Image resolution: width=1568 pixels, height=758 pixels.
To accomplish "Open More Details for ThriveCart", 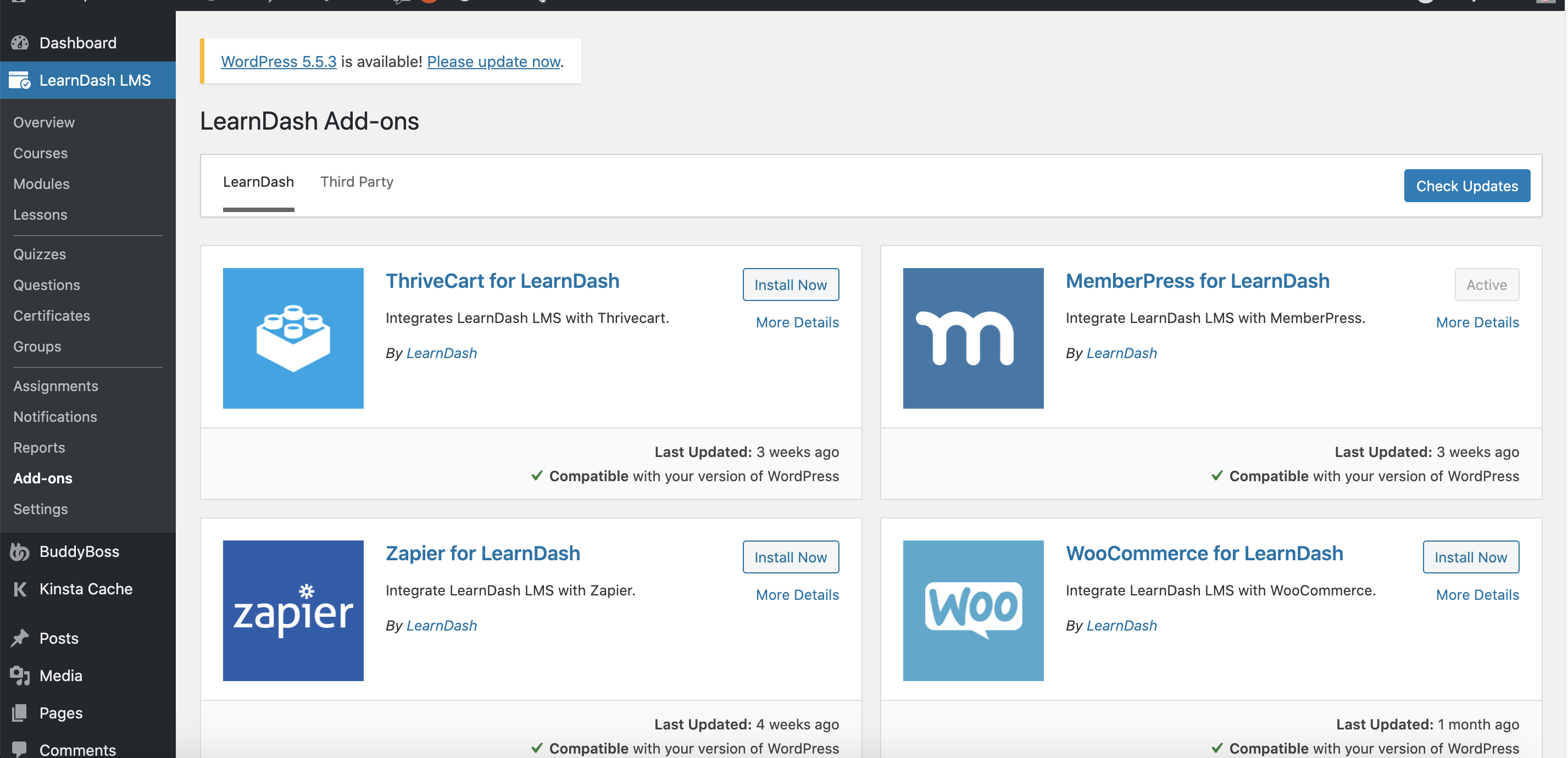I will pyautogui.click(x=797, y=322).
